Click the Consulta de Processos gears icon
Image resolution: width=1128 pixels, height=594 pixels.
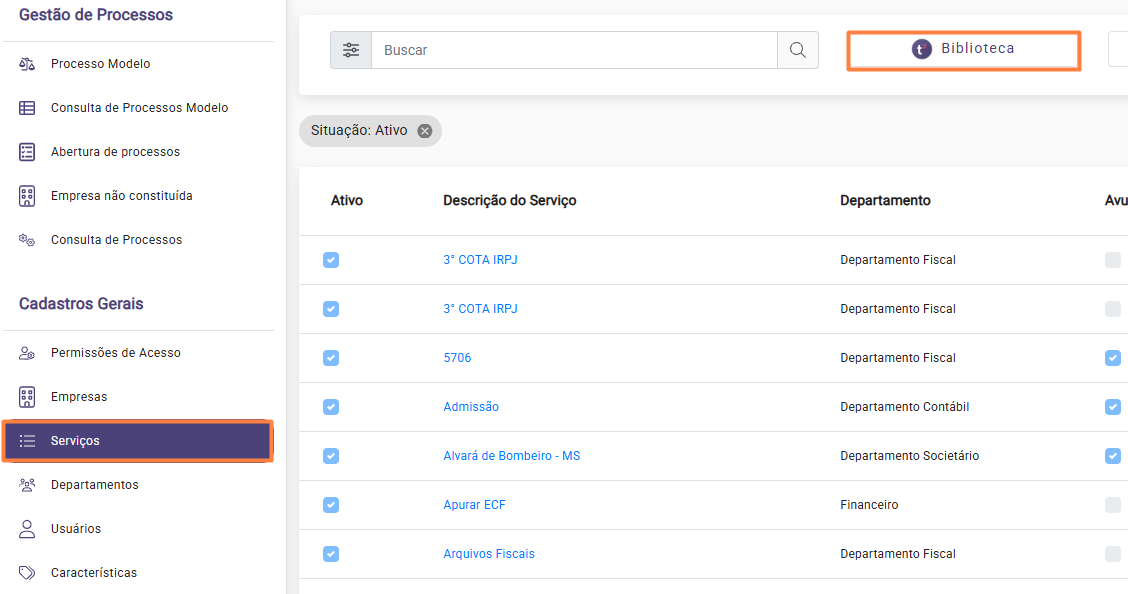27,240
